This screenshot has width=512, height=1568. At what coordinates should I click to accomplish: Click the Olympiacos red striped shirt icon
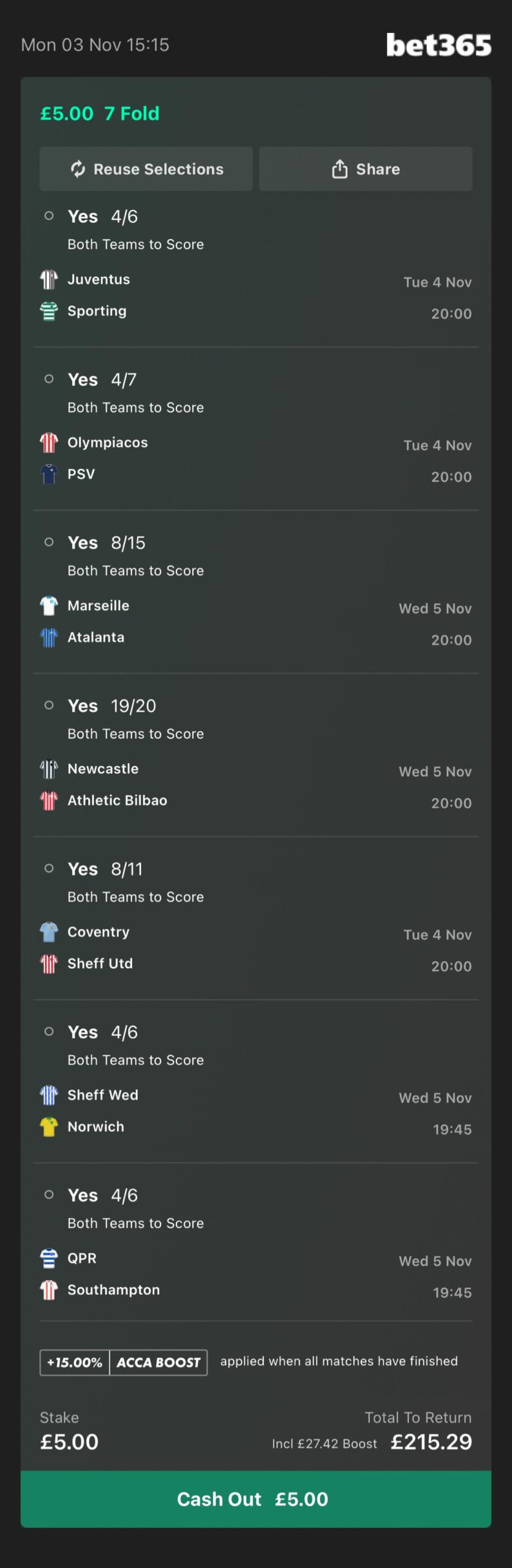tap(49, 442)
